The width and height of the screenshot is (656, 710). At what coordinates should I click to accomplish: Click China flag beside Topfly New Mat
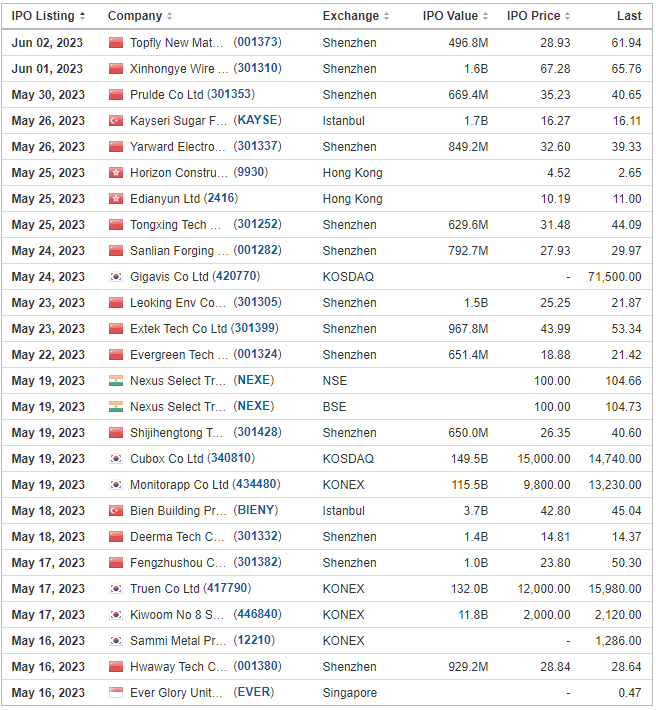click(x=116, y=43)
